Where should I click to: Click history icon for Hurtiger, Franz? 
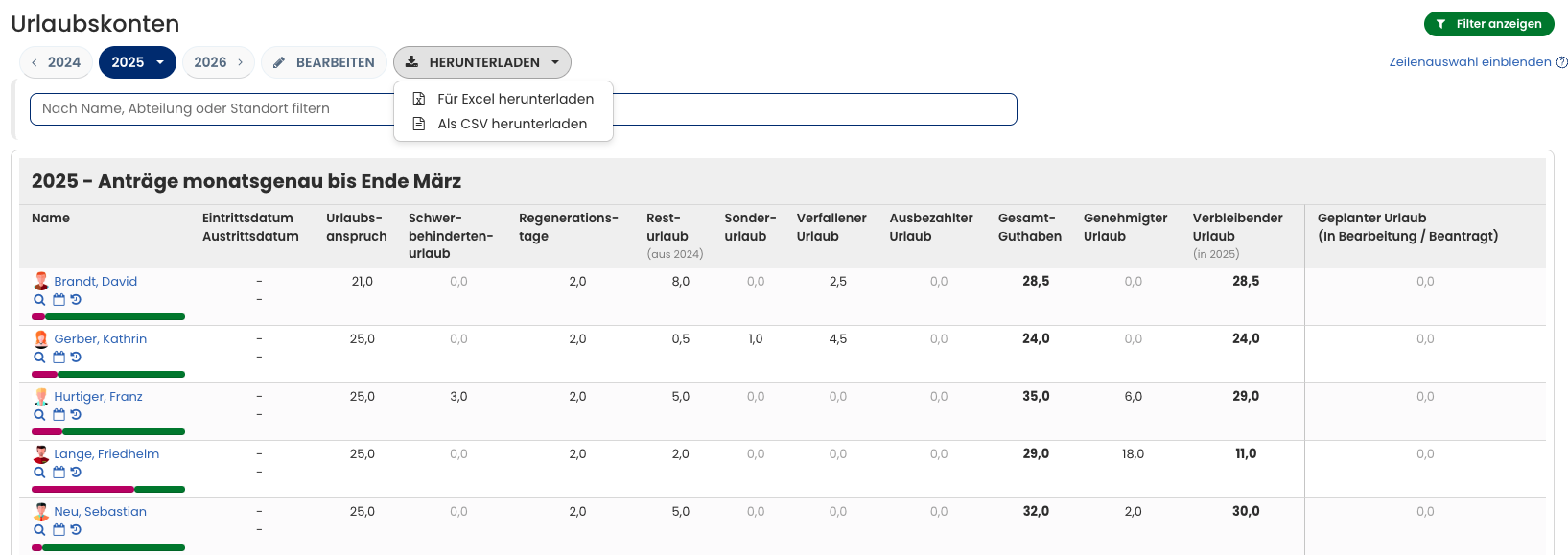(x=76, y=415)
